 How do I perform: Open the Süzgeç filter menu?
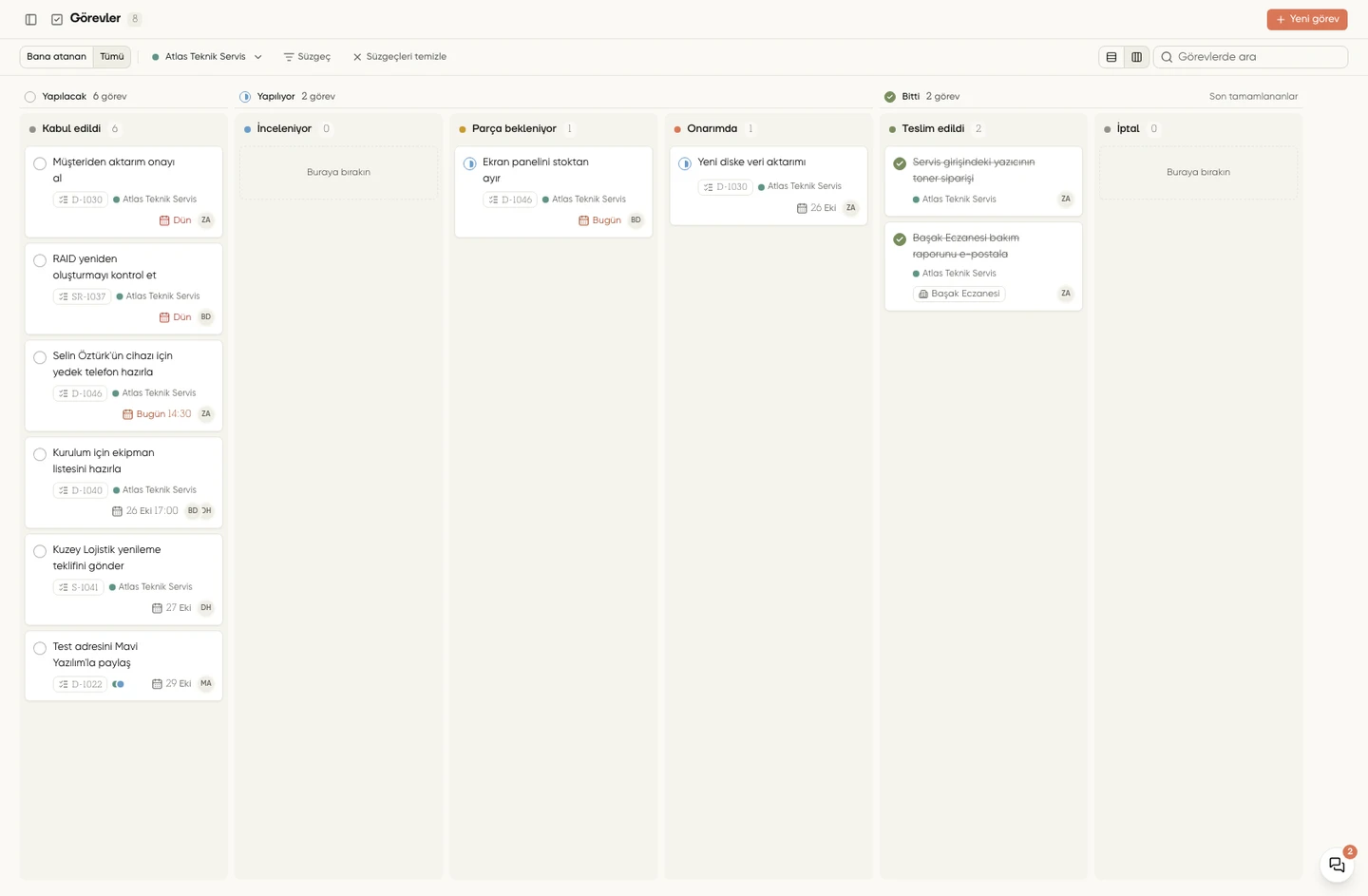(x=307, y=57)
